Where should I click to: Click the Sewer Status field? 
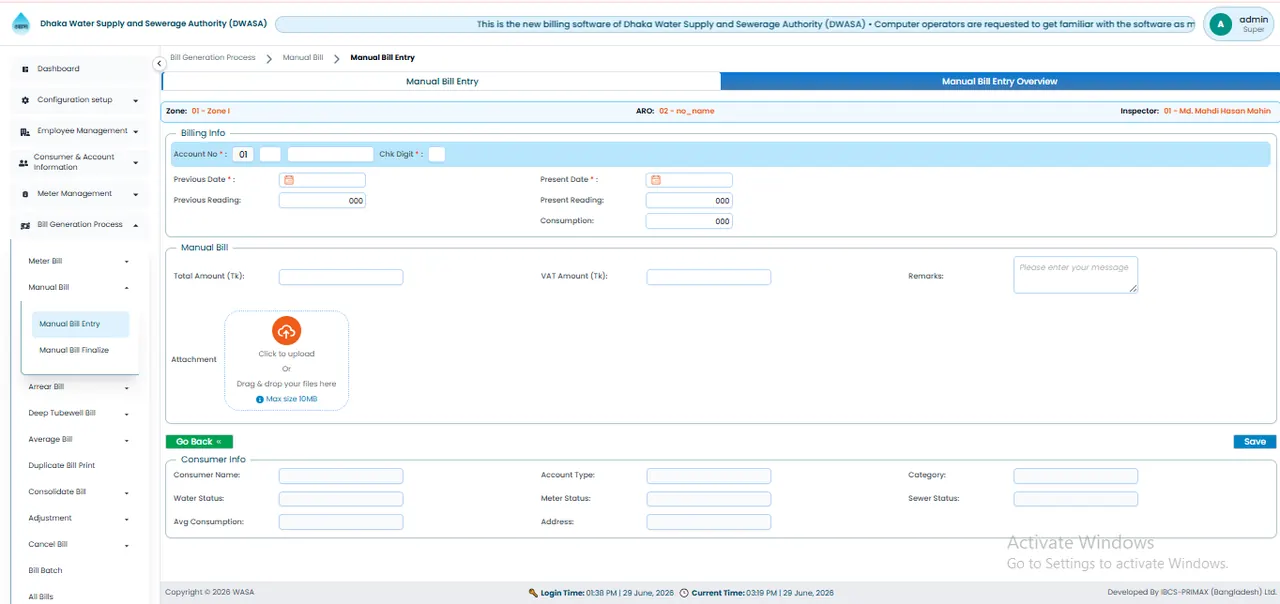click(1076, 499)
